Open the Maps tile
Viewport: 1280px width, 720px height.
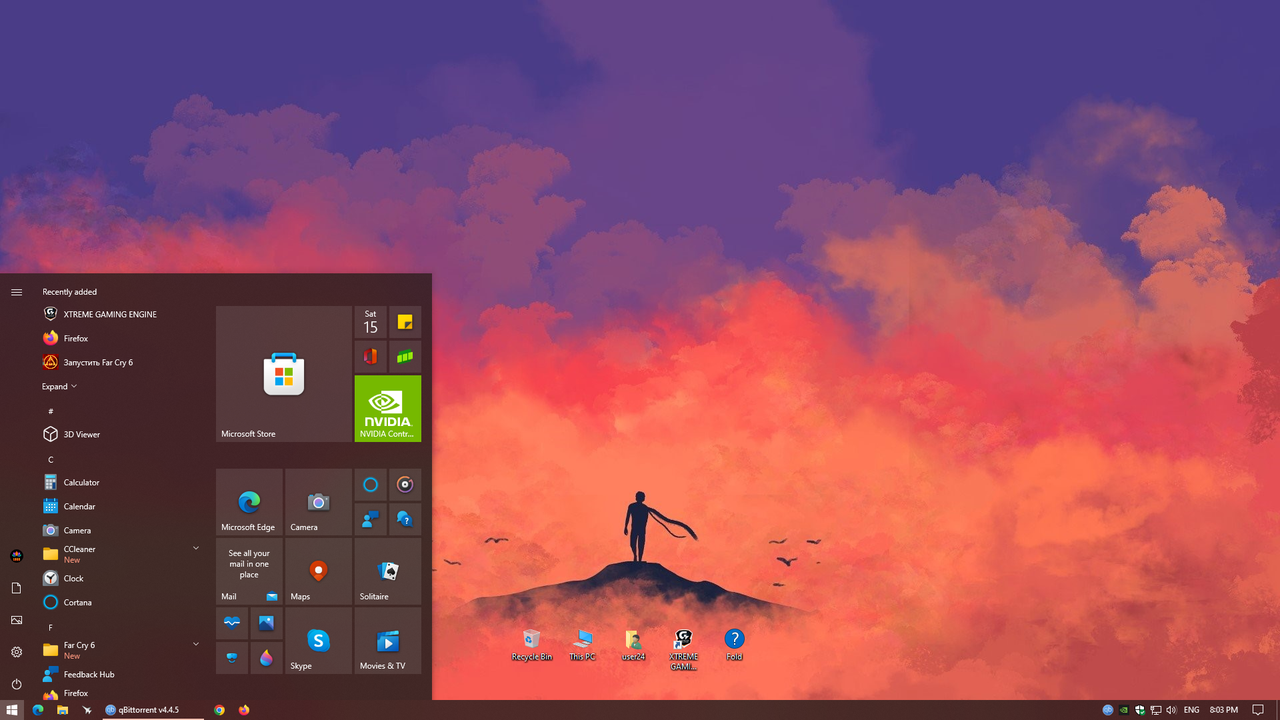tap(318, 571)
